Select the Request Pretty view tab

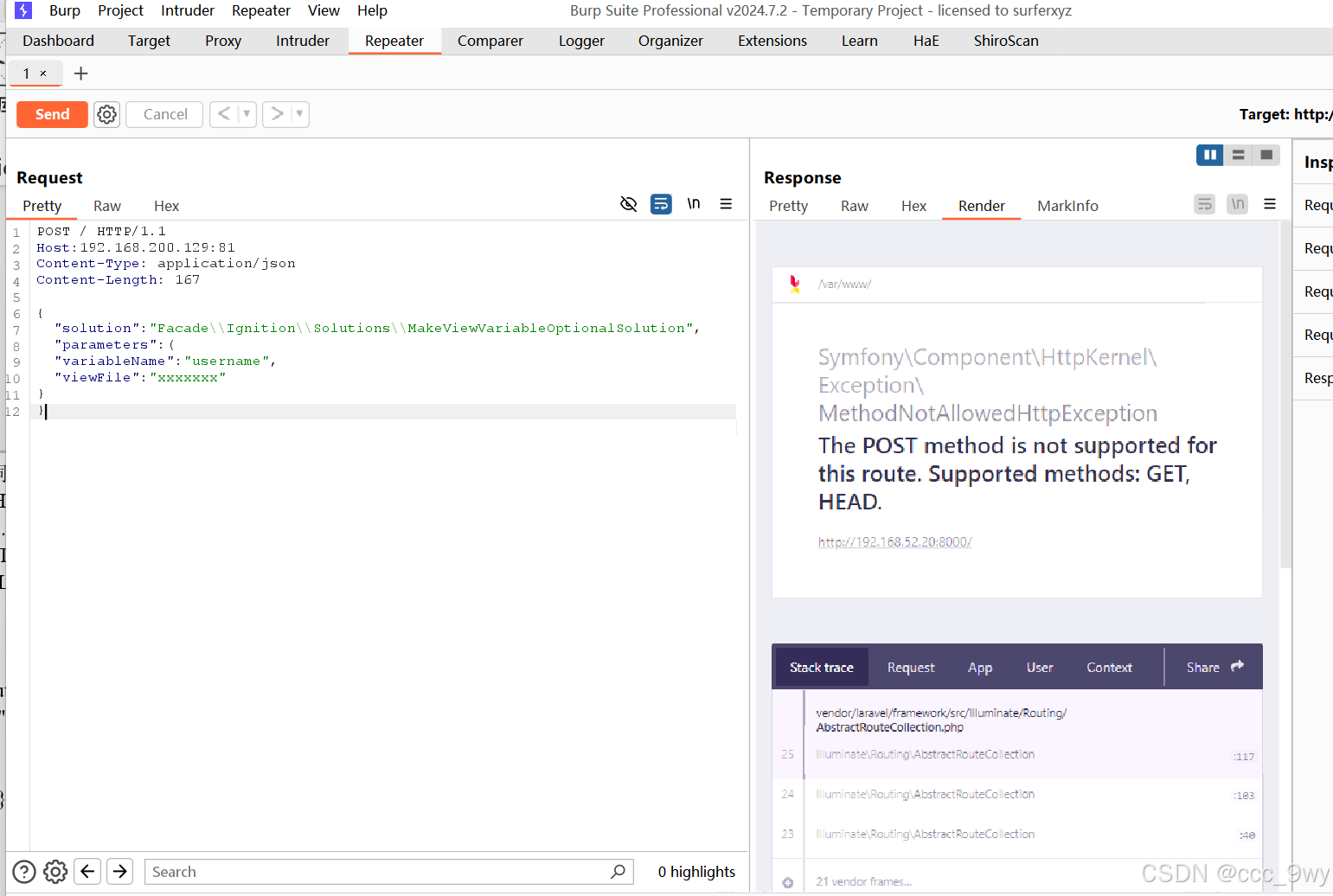42,206
